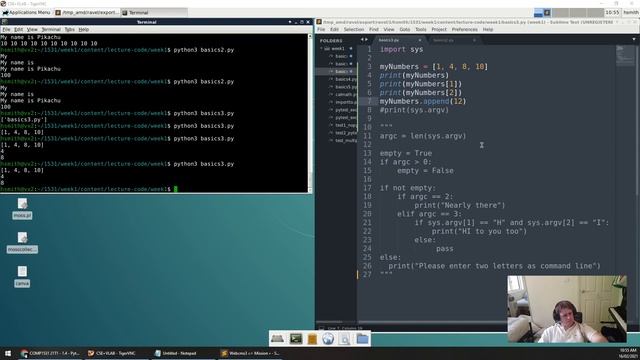The width and height of the screenshot is (640, 360).
Task: Open Sublime Text's Selection menu
Action: click(353, 29)
